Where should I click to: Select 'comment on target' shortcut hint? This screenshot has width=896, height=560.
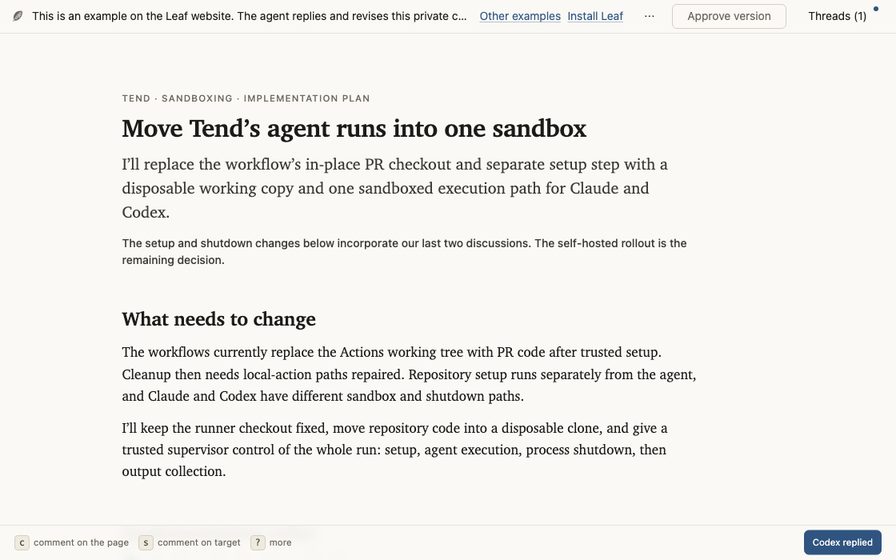tap(199, 542)
